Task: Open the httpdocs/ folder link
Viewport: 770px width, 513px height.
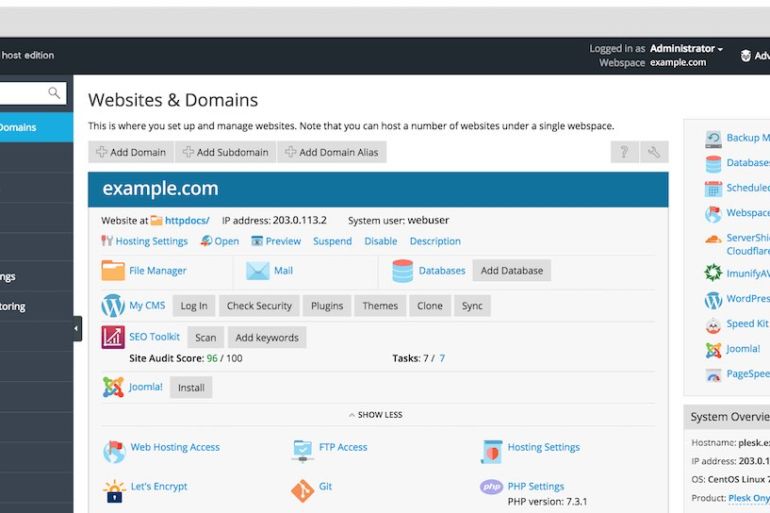Action: pyautogui.click(x=185, y=220)
